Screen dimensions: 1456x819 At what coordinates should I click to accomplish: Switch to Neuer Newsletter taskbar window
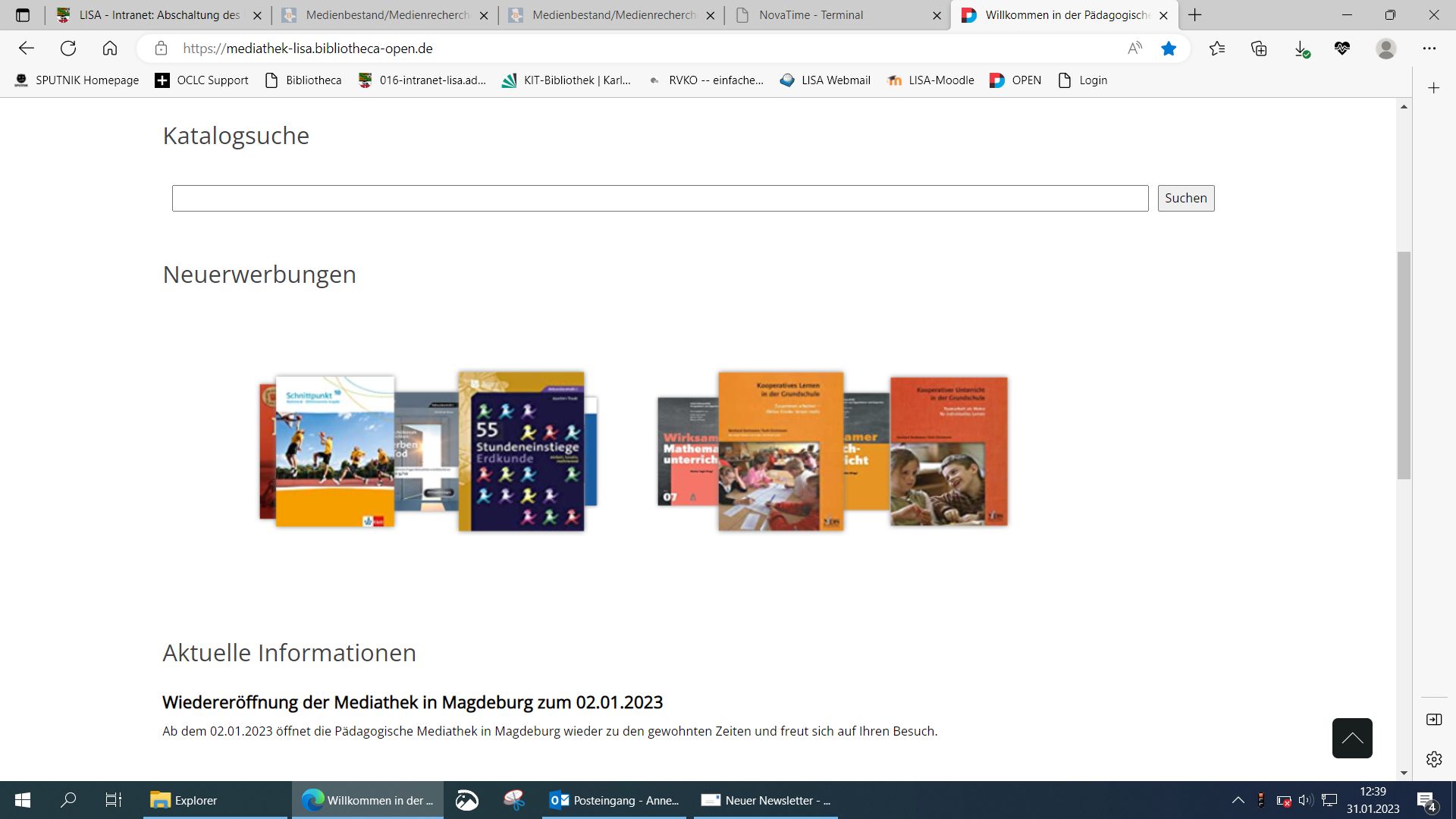tap(766, 800)
